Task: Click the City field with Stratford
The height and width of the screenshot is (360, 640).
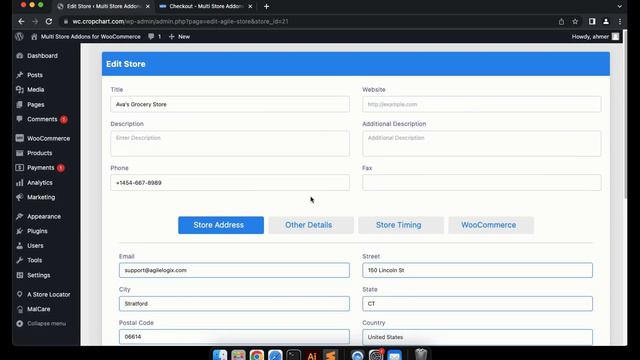Action: pos(234,304)
